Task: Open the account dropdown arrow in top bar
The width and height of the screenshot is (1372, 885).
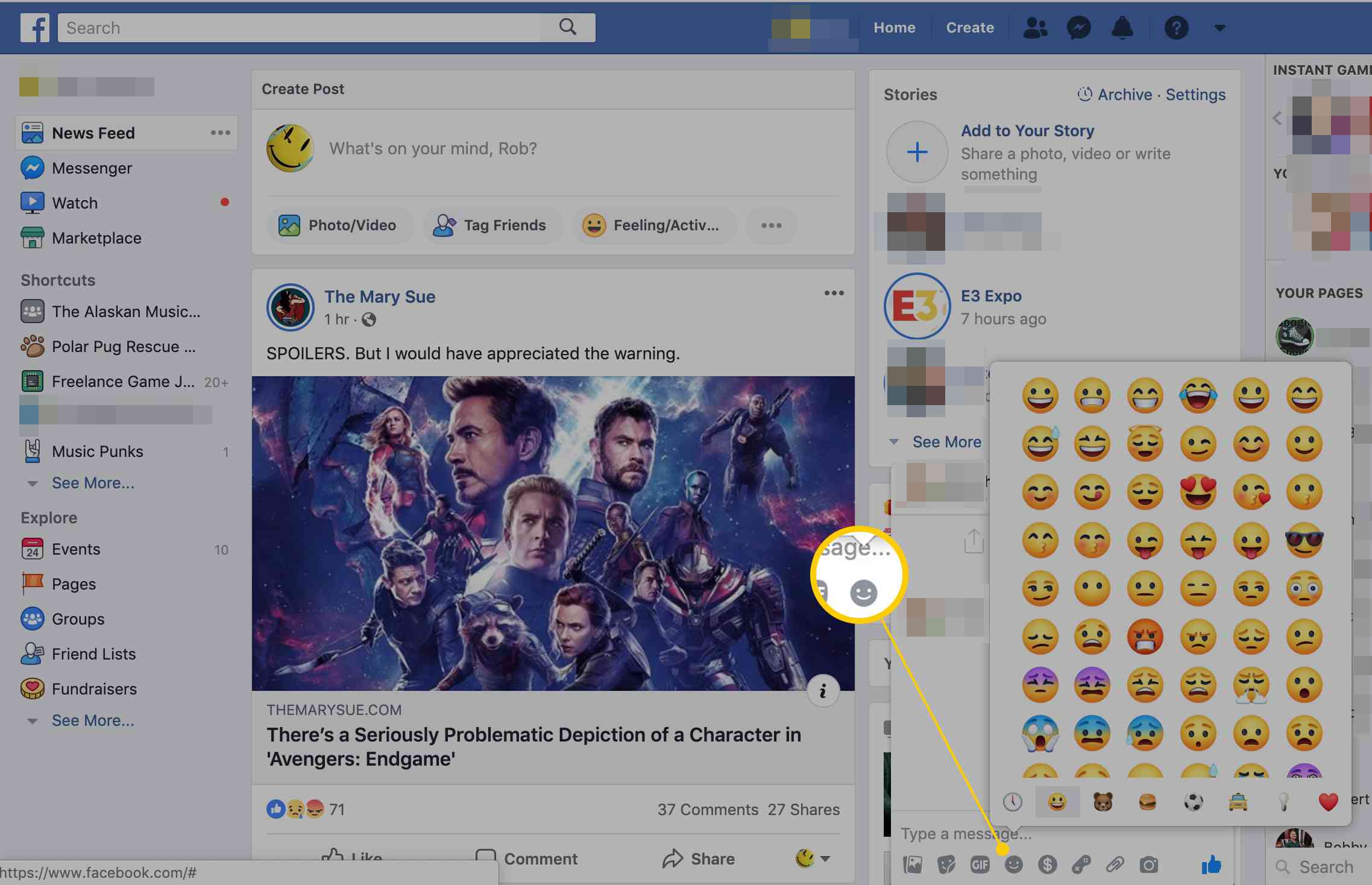Action: pos(1219,28)
